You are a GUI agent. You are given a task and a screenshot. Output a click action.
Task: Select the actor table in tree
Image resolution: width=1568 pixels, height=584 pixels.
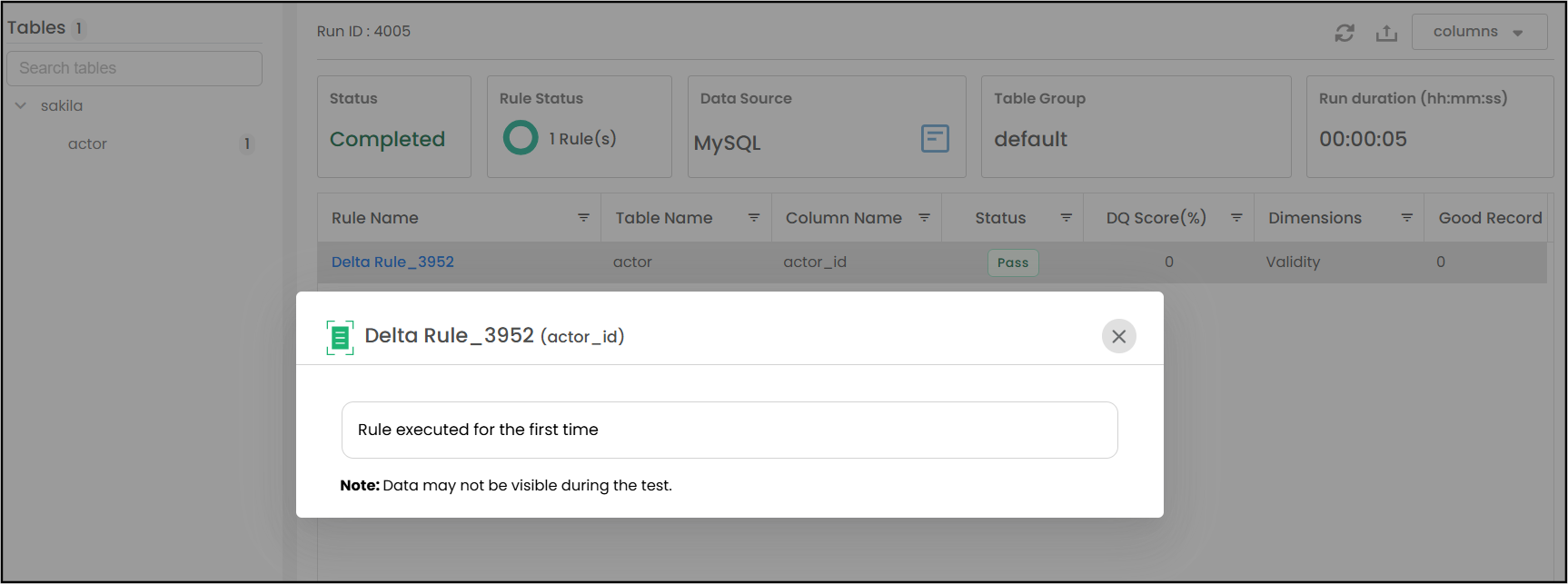[87, 144]
